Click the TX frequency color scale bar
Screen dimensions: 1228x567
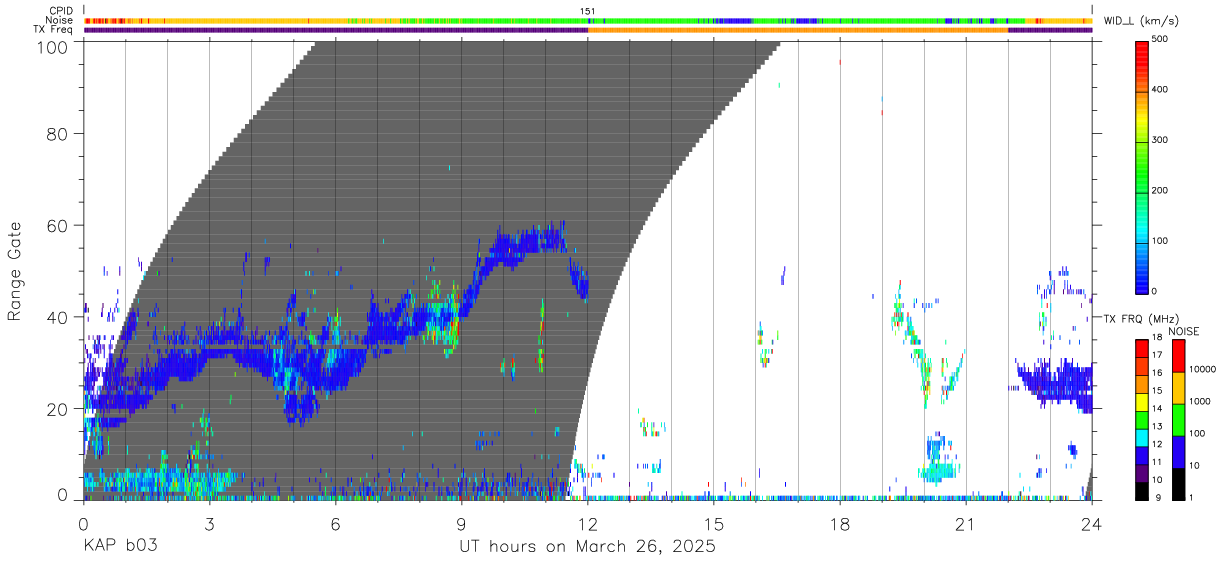(1142, 420)
